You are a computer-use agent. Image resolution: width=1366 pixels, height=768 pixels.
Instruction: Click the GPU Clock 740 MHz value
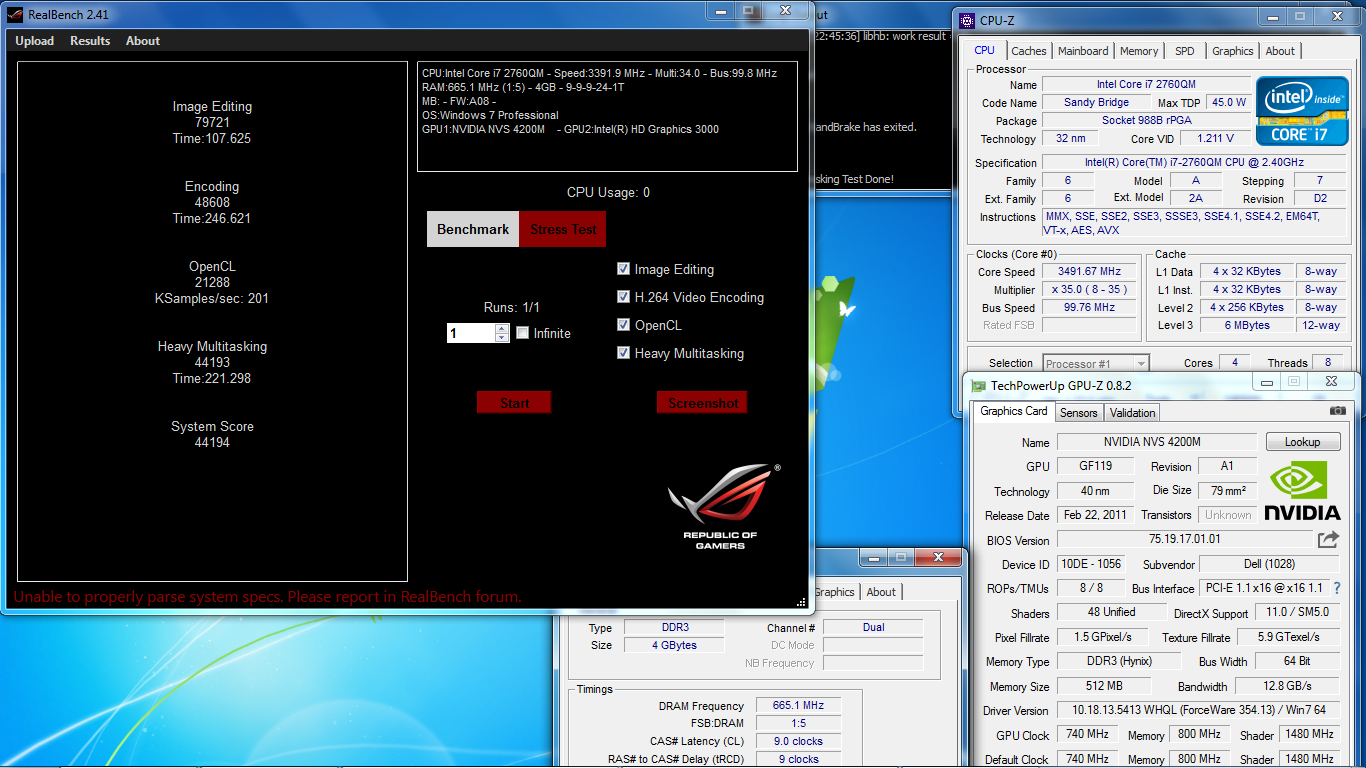click(x=1086, y=735)
